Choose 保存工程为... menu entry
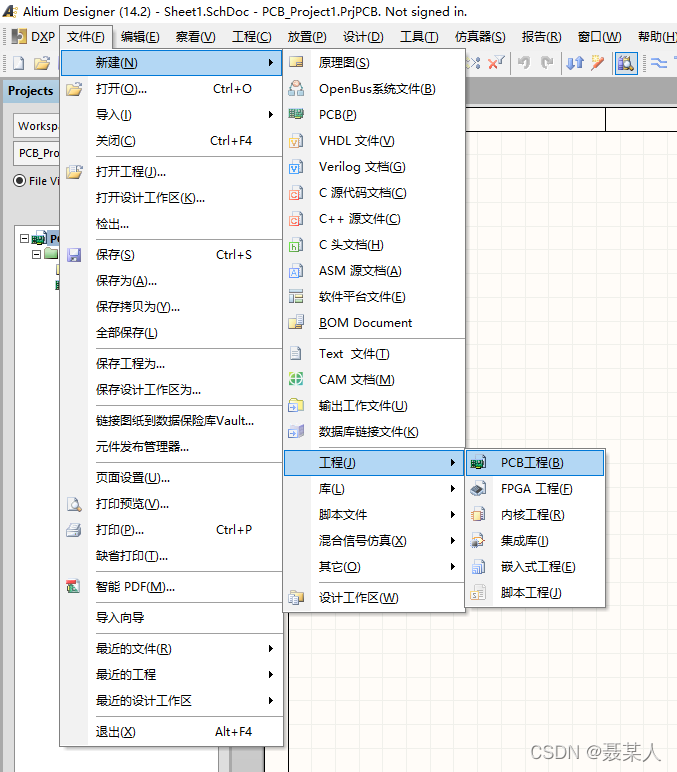This screenshot has width=677, height=772. tap(172, 364)
